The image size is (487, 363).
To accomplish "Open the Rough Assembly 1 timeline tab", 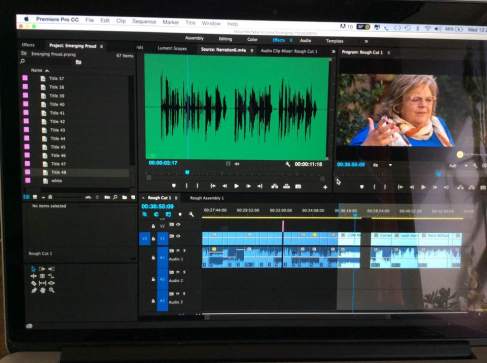I will [x=207, y=198].
